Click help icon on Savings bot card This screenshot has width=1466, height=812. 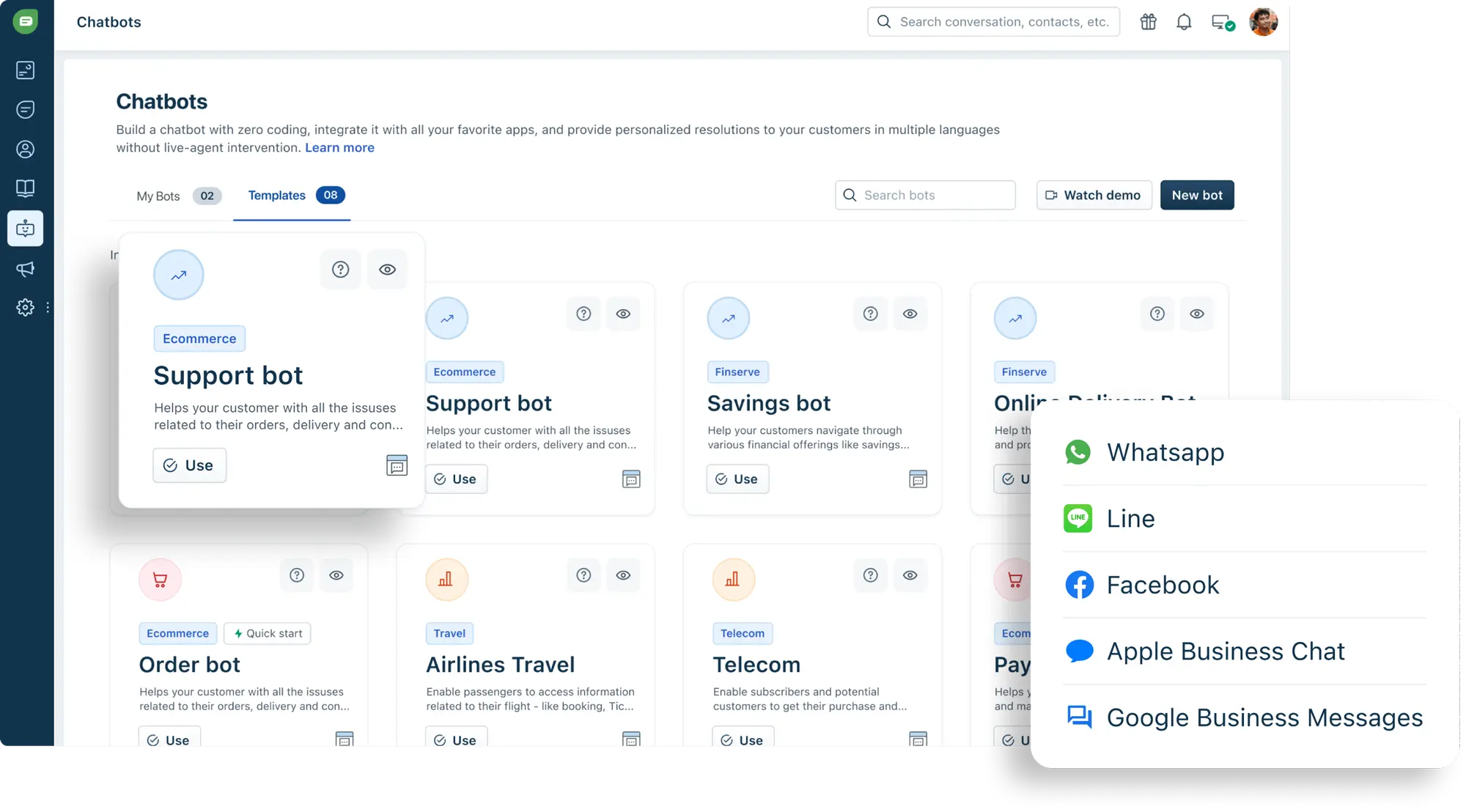coord(870,314)
